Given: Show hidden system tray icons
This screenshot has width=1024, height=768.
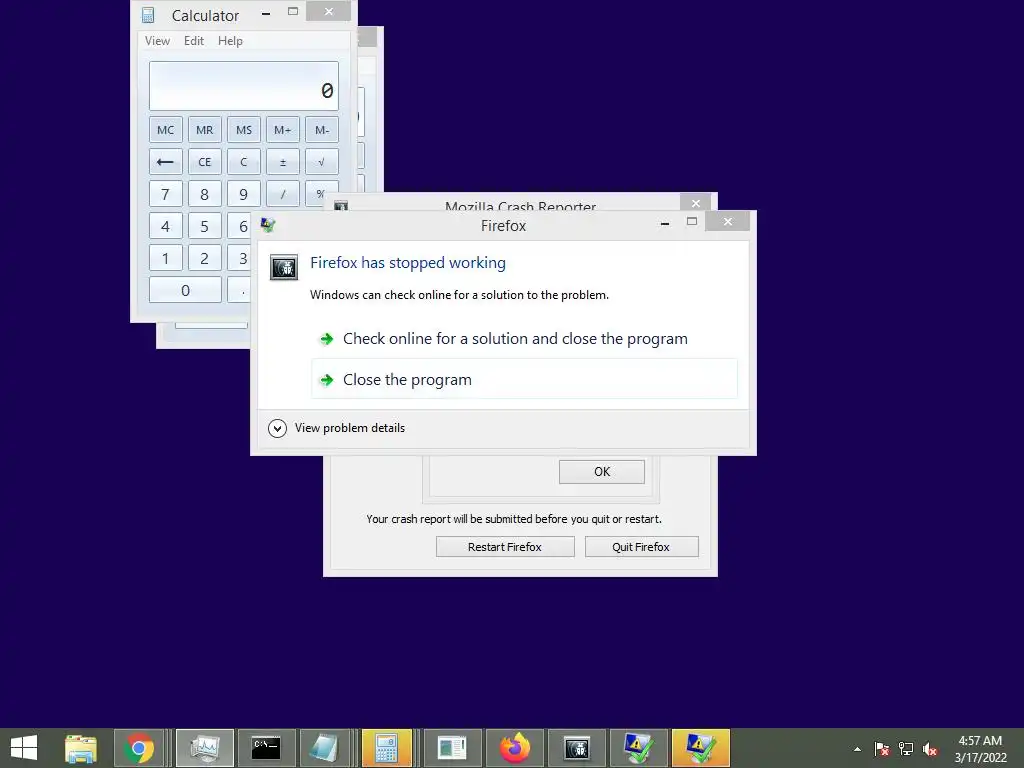Looking at the screenshot, I should (857, 749).
